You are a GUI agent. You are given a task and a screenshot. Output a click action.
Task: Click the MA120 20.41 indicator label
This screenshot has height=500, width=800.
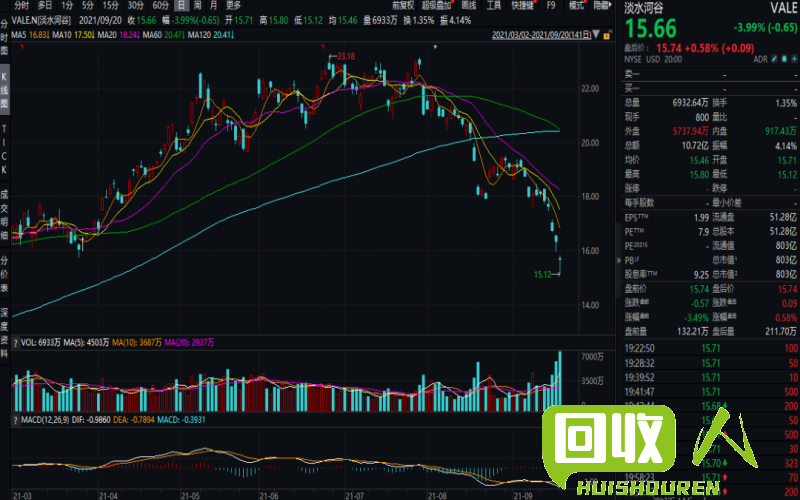(x=211, y=35)
